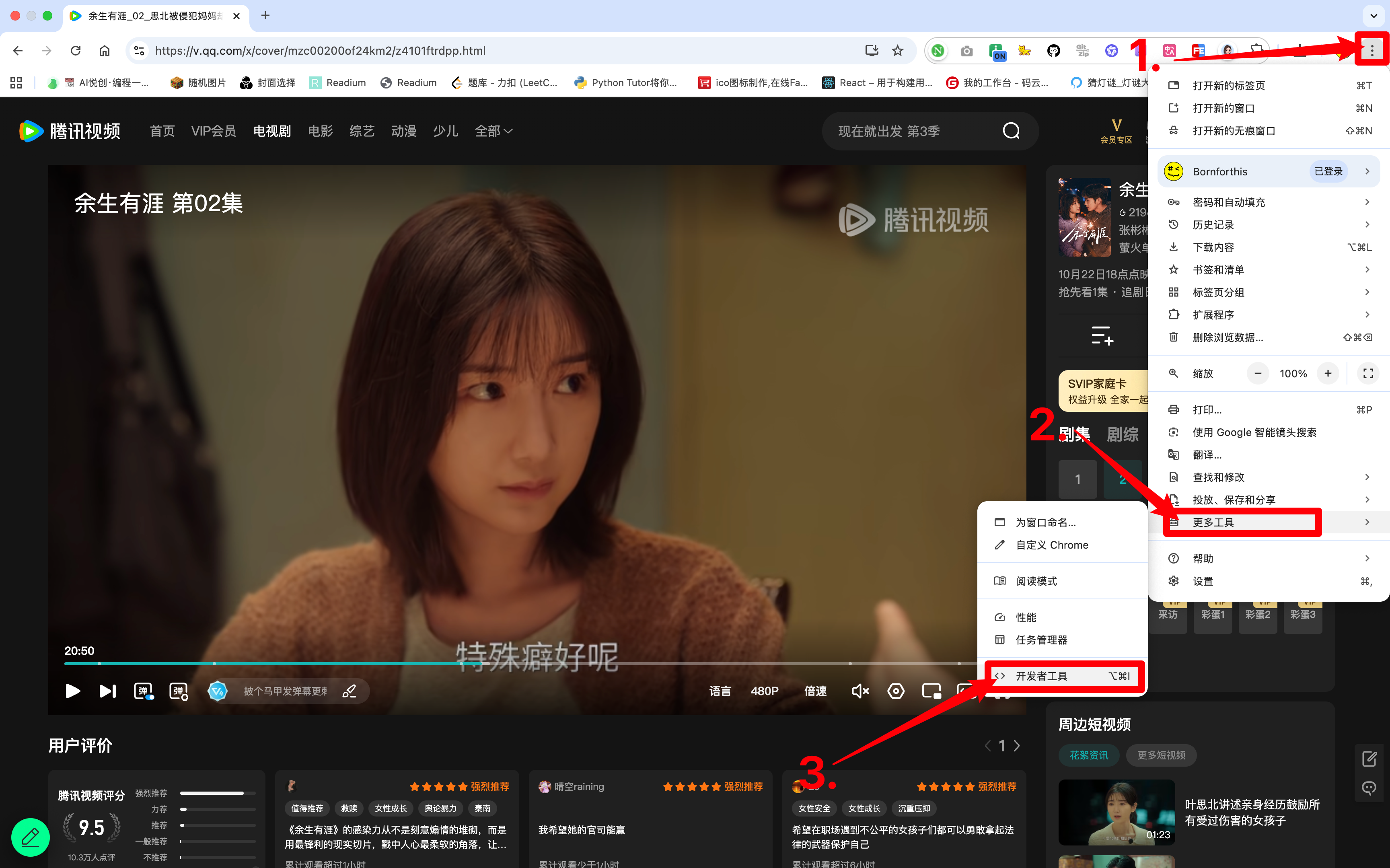Open the player settings hexagon icon

[895, 691]
